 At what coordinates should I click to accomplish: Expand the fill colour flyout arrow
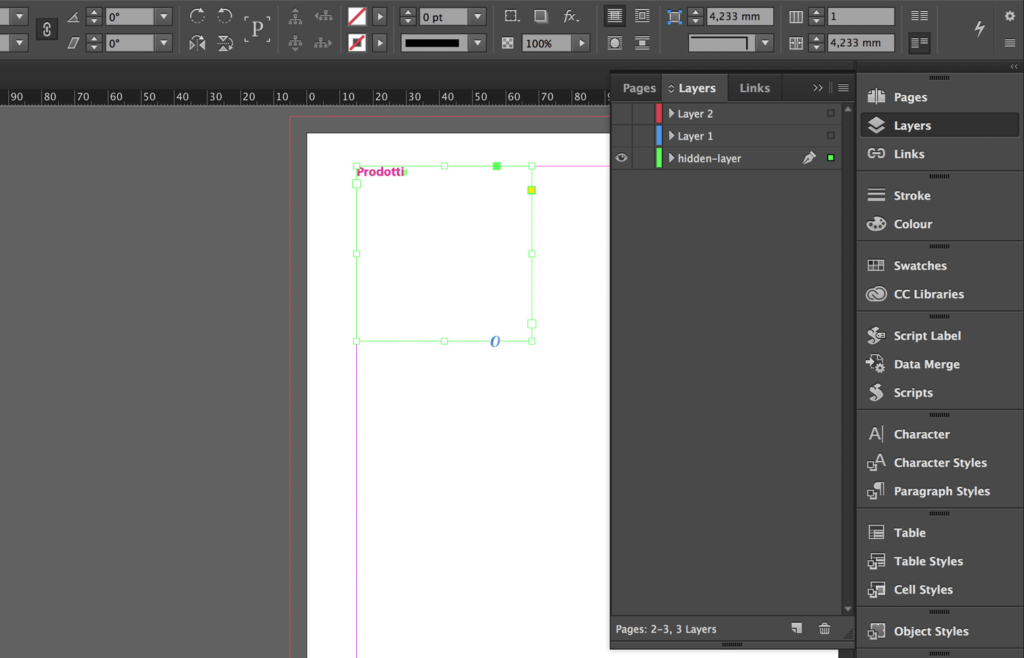tap(379, 16)
